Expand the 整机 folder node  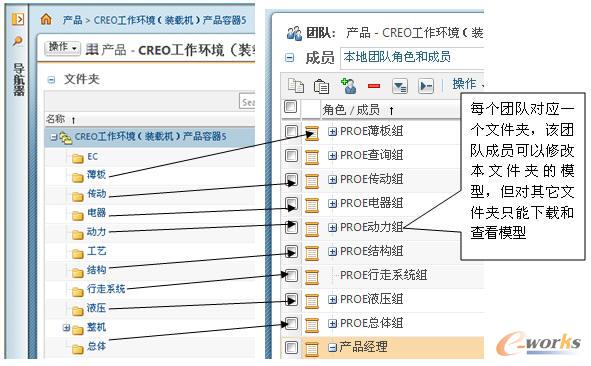click(x=66, y=328)
